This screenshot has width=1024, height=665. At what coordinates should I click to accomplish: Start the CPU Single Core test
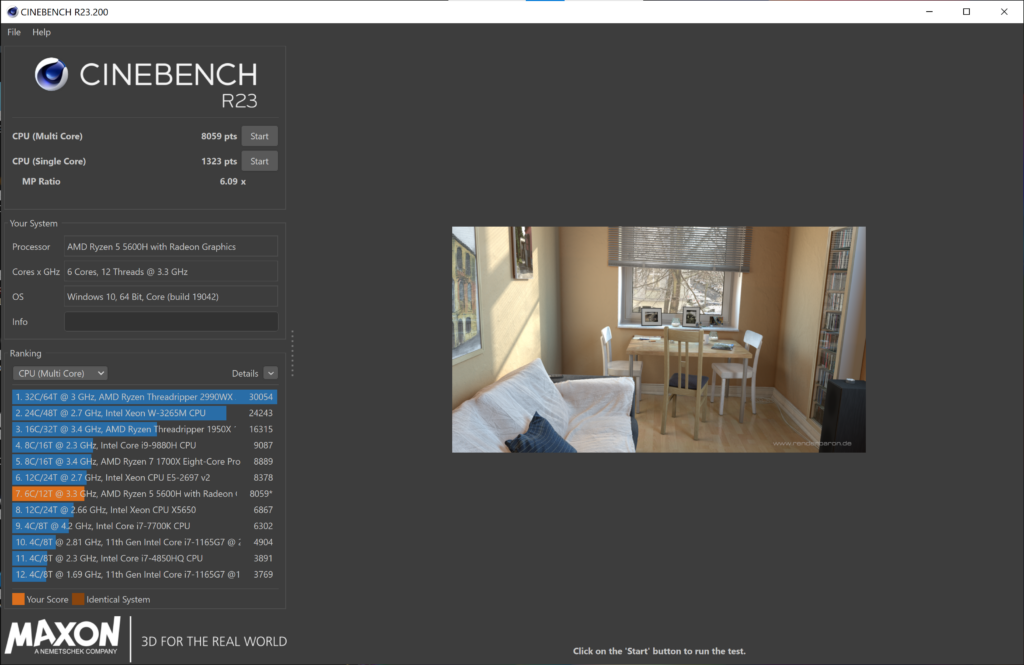(x=259, y=161)
